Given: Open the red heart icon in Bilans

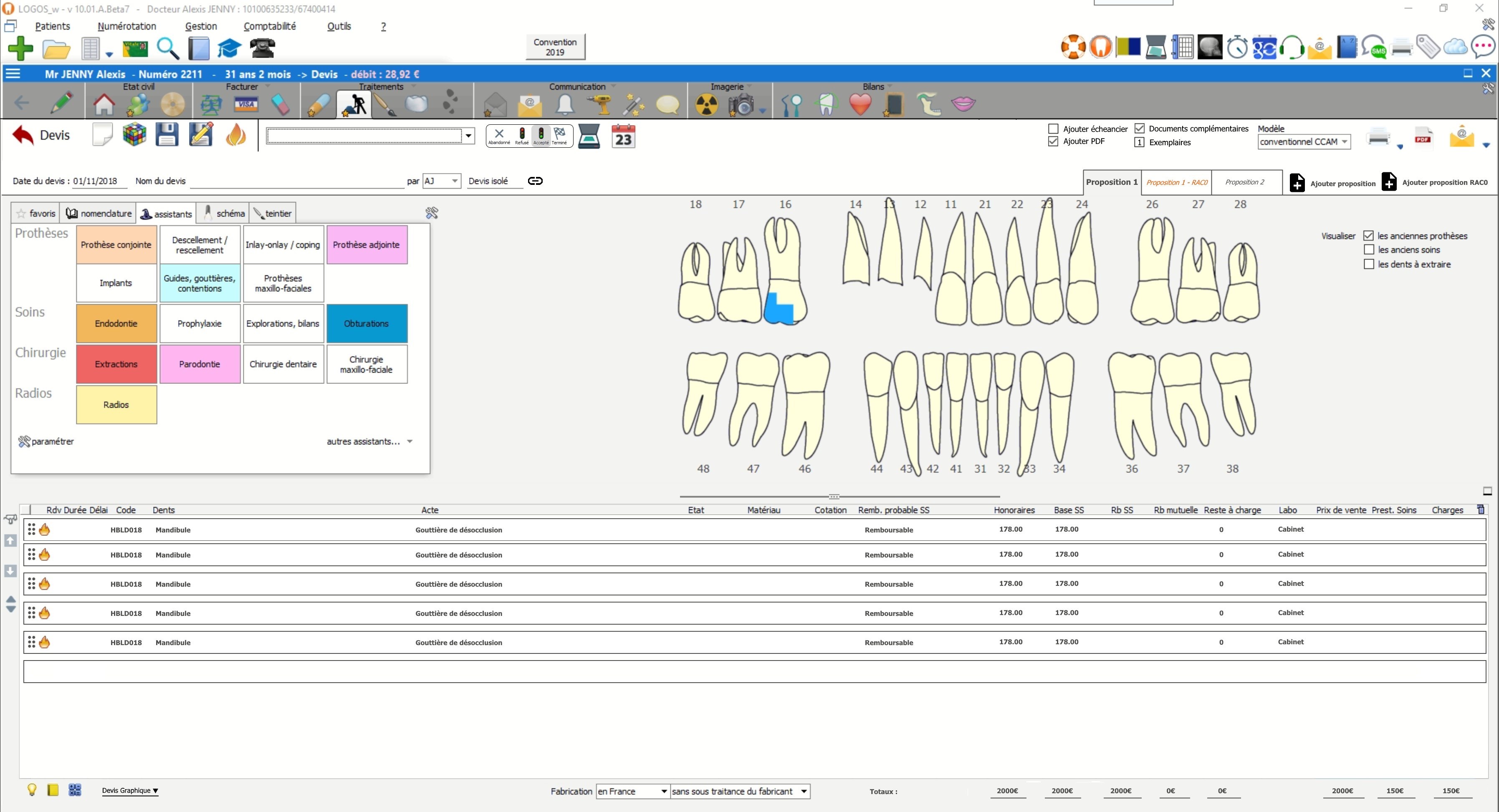Looking at the screenshot, I should click(860, 105).
